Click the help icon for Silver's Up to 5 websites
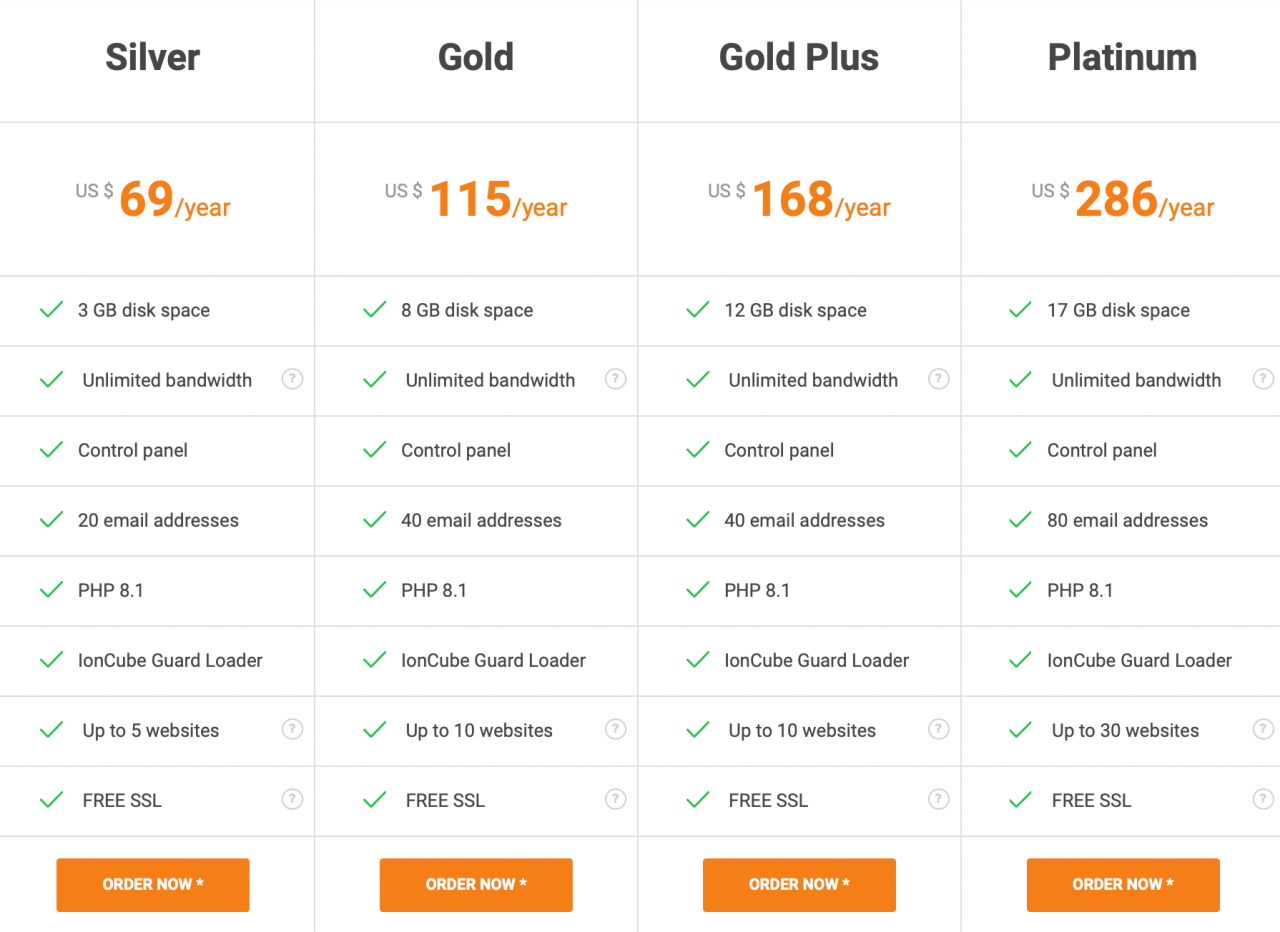This screenshot has height=932, width=1280. pos(292,730)
